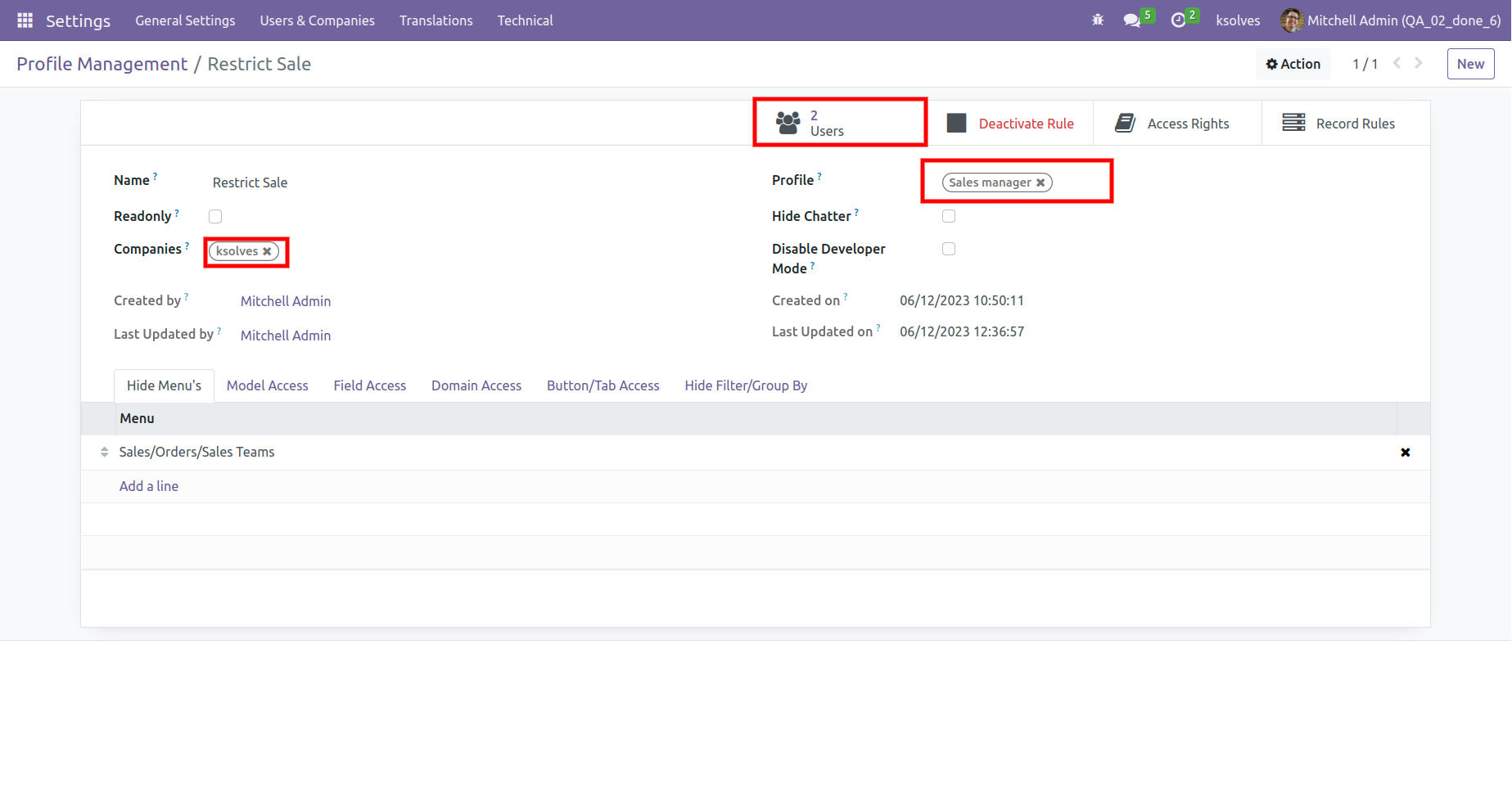The width and height of the screenshot is (1512, 802).
Task: Click the New record button
Action: [x=1469, y=64]
